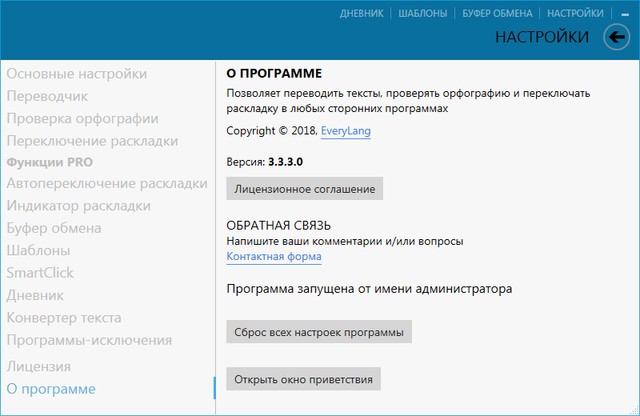The width and height of the screenshot is (640, 416).
Task: Click Открыть окно приветствия button
Action: 303,379
